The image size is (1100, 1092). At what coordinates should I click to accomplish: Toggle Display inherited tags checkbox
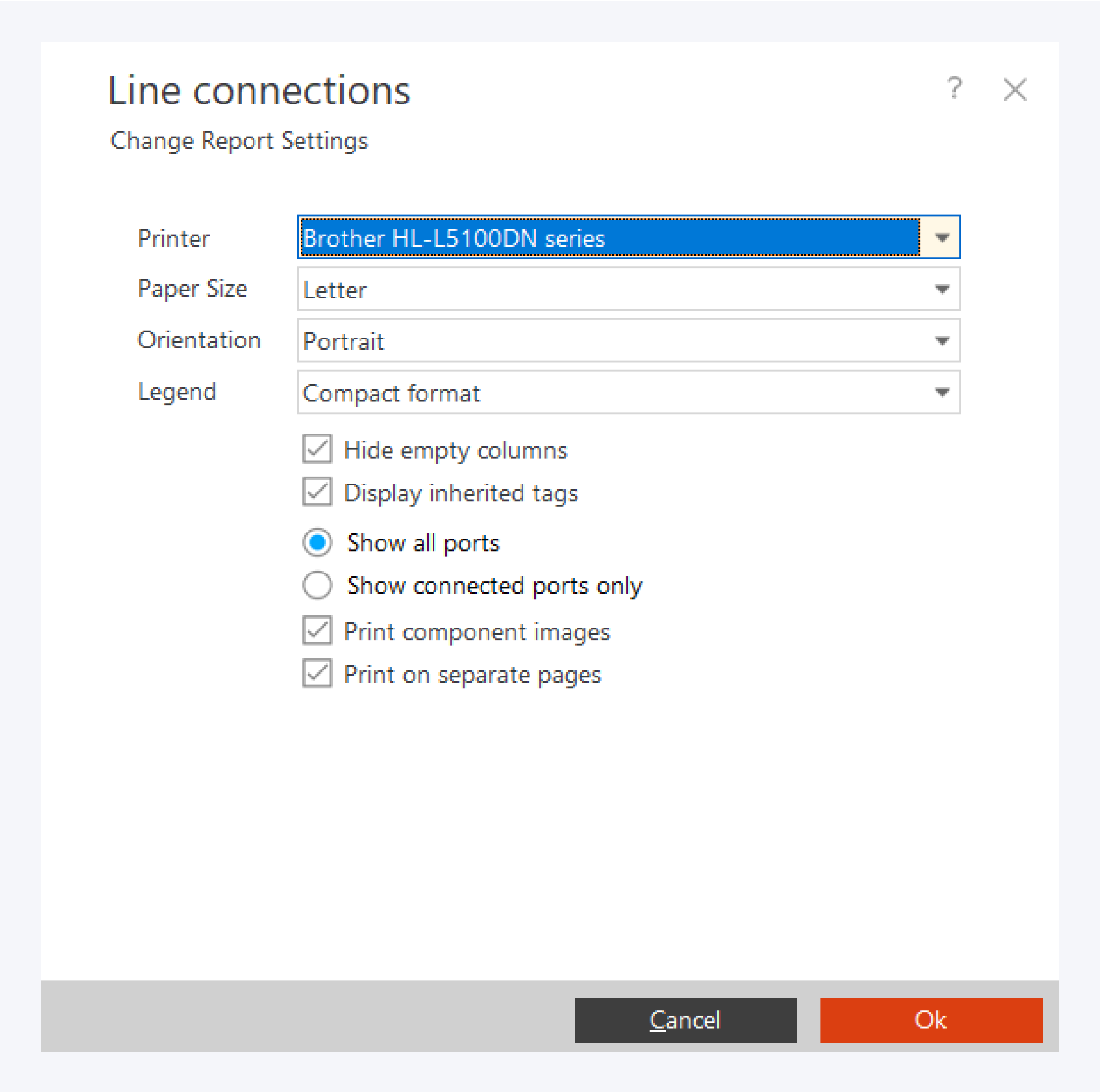[x=317, y=492]
